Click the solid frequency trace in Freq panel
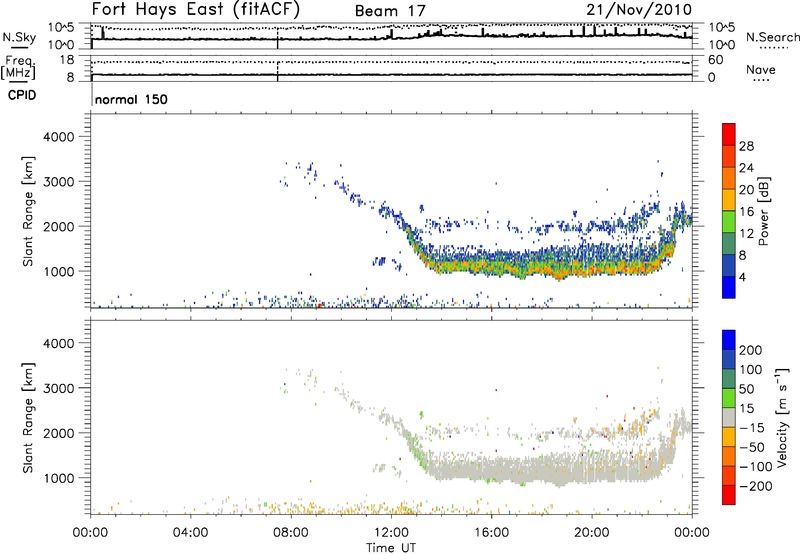Viewport: 800px width, 554px height. click(391, 75)
